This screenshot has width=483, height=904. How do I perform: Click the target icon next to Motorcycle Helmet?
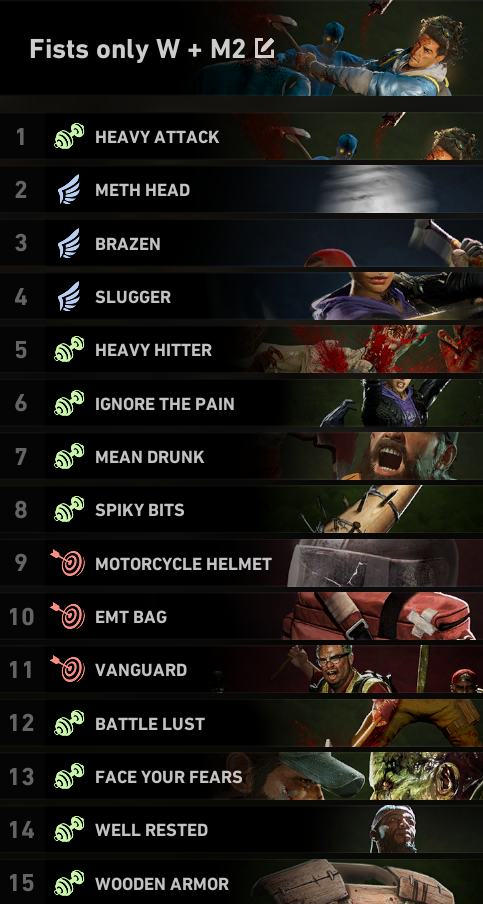68,563
